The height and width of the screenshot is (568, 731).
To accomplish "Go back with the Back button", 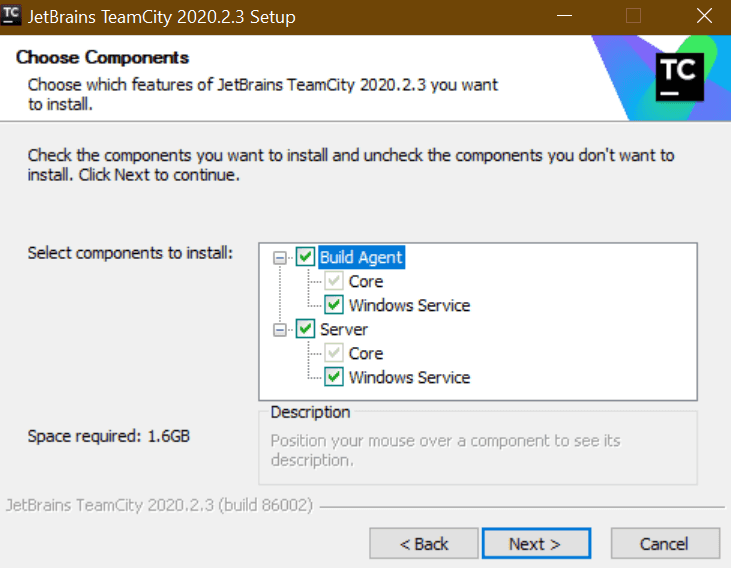I will click(424, 544).
